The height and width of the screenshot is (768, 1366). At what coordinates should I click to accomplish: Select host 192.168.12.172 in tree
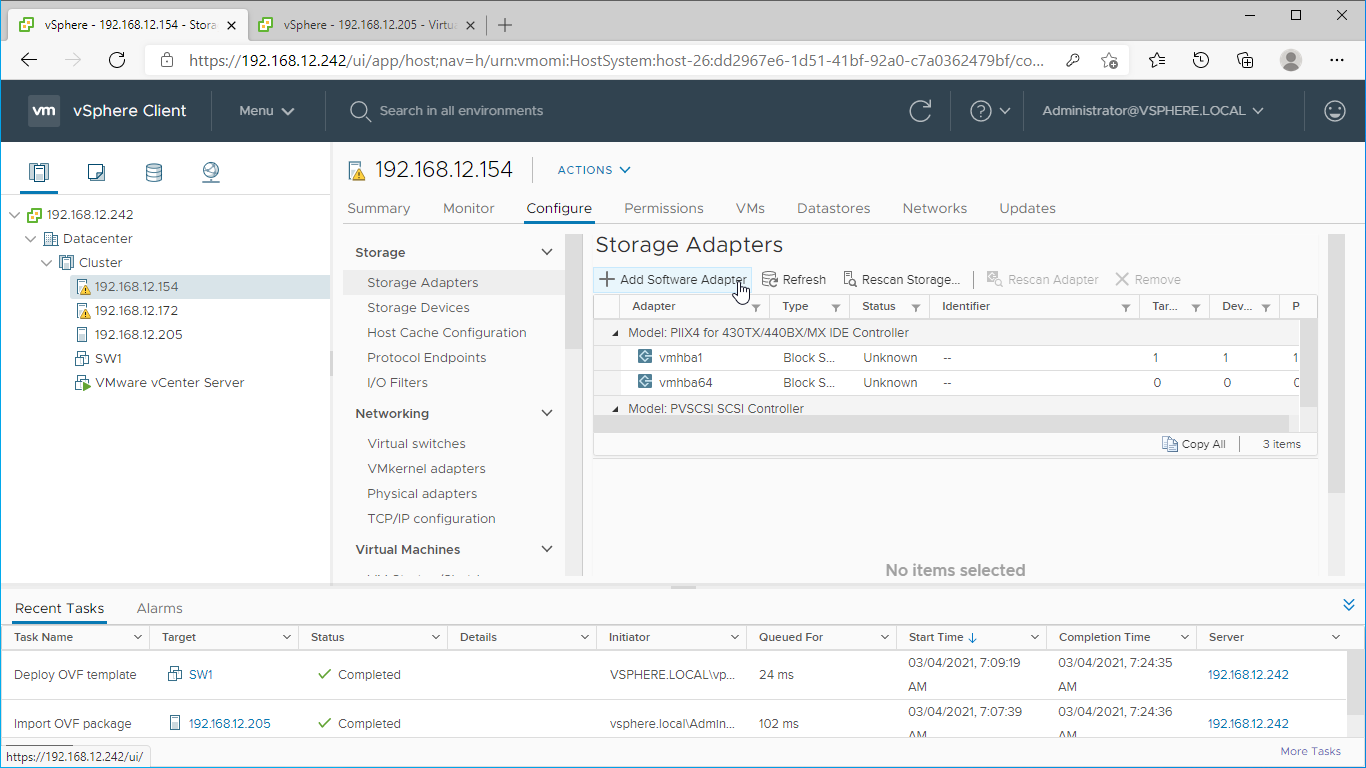click(x=136, y=311)
